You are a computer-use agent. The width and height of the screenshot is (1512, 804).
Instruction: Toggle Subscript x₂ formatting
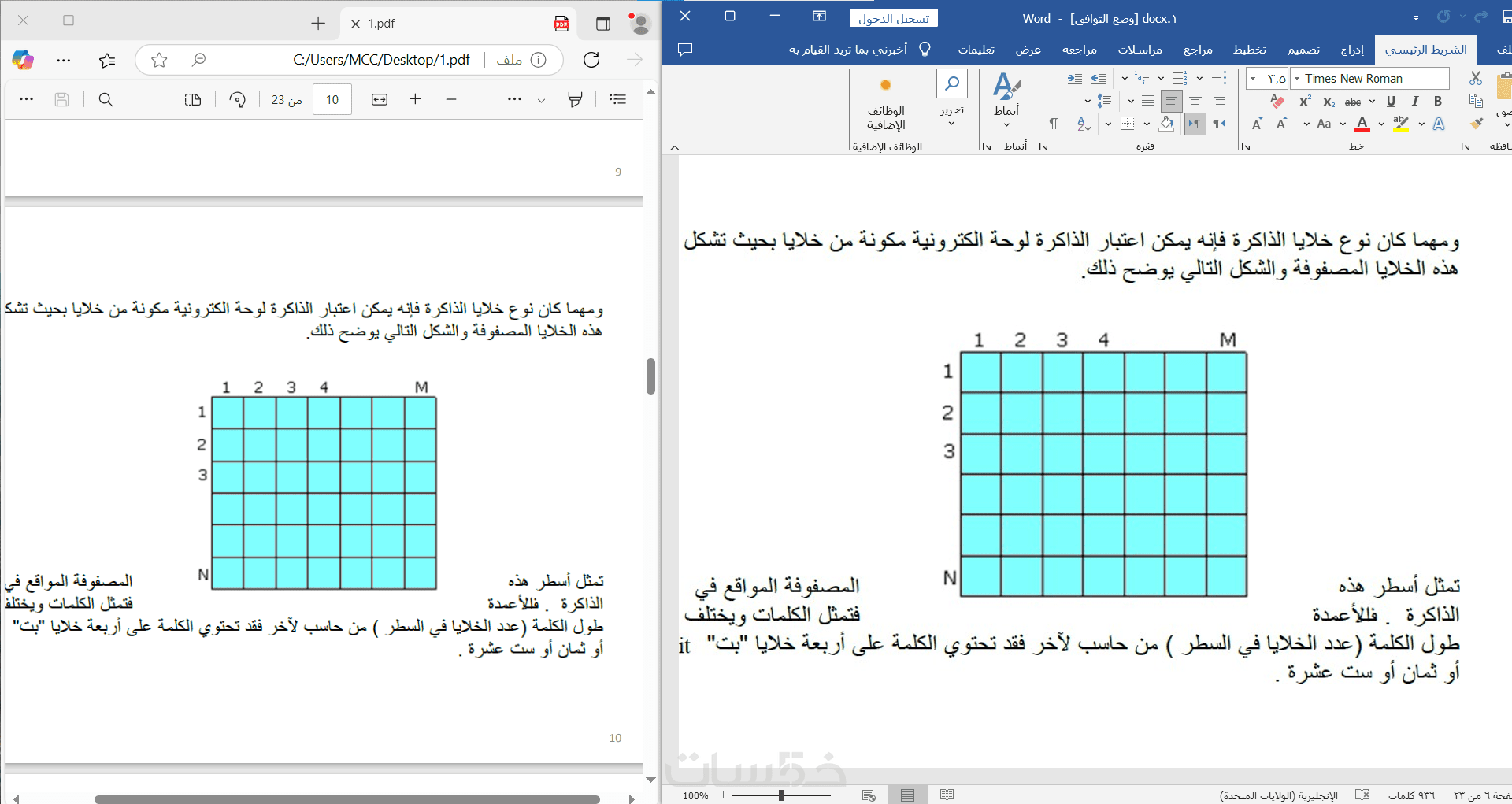pos(1329,101)
